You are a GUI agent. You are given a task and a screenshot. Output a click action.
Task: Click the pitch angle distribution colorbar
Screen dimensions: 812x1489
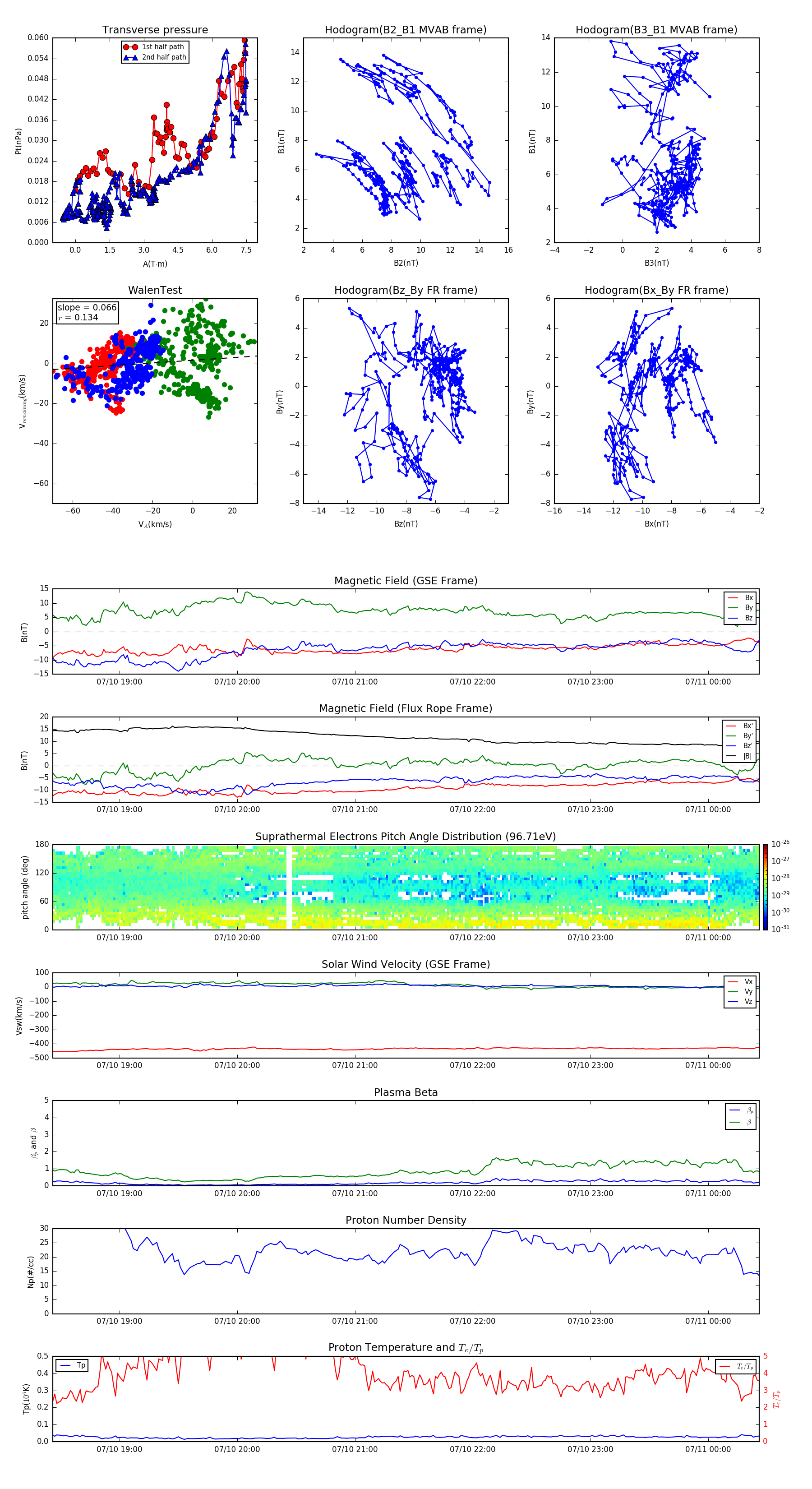(765, 887)
